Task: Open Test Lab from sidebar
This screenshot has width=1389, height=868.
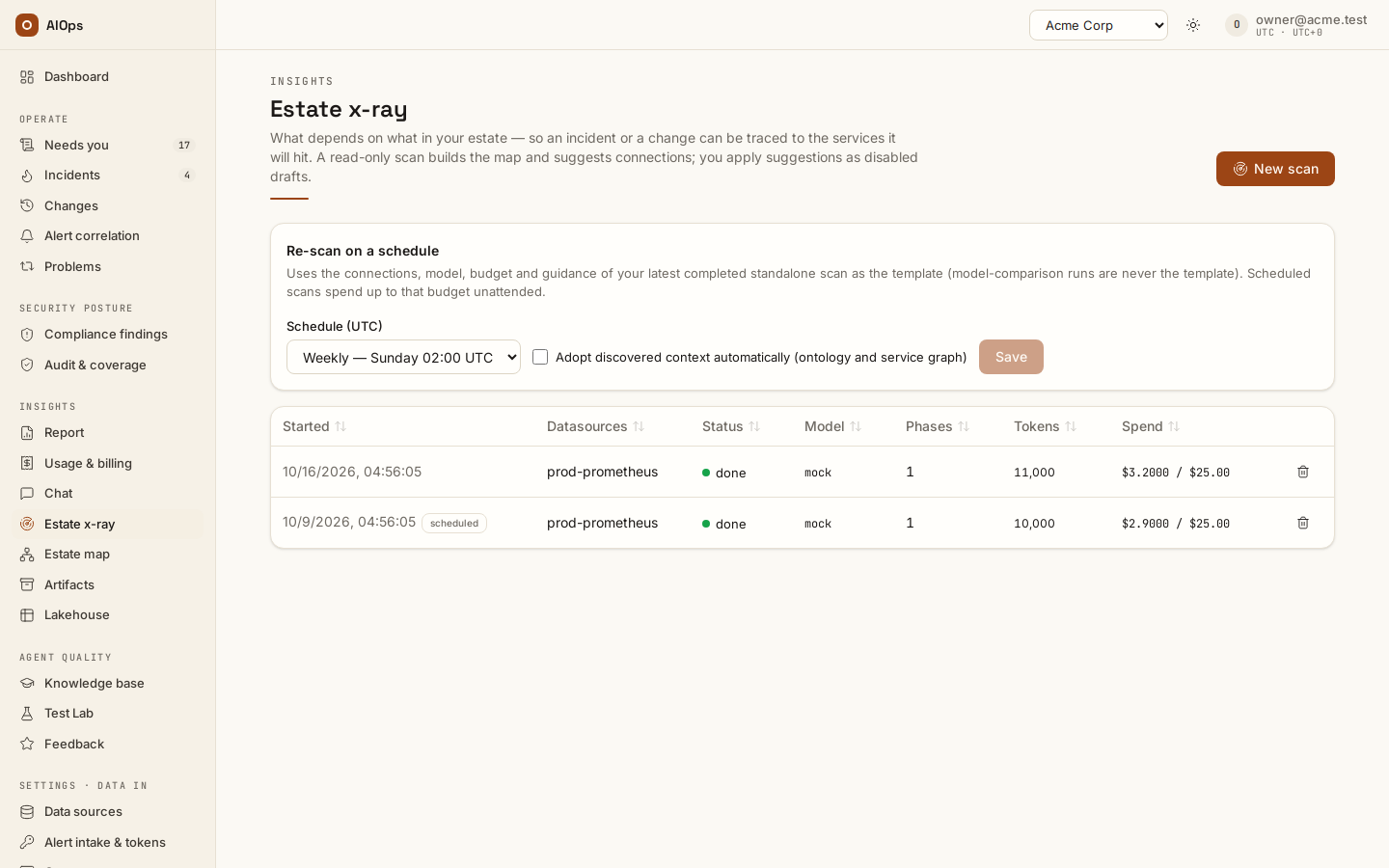Action: pos(107,713)
